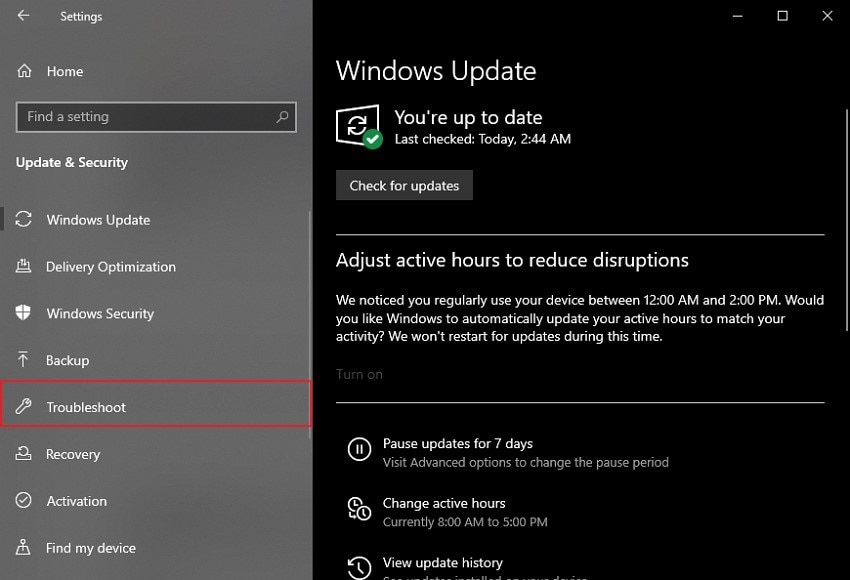Click the 'Windows Update' page title
Screen dimensions: 850x580
(436, 71)
